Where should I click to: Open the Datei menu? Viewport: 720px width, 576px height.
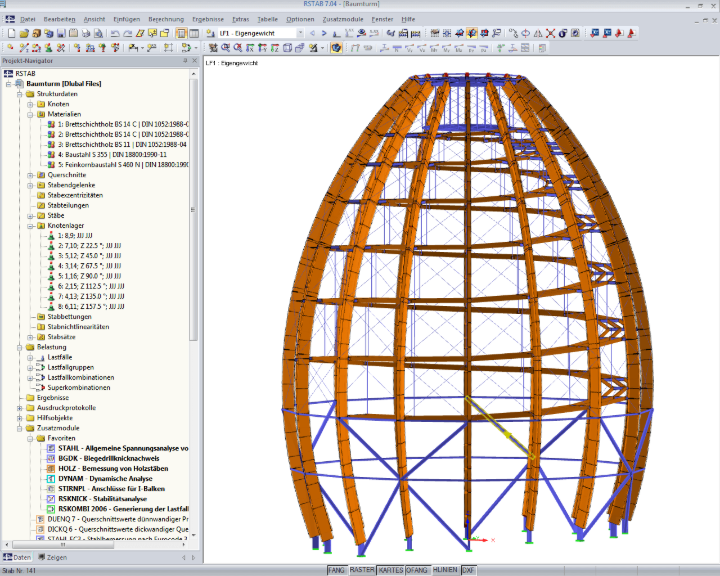[28, 19]
